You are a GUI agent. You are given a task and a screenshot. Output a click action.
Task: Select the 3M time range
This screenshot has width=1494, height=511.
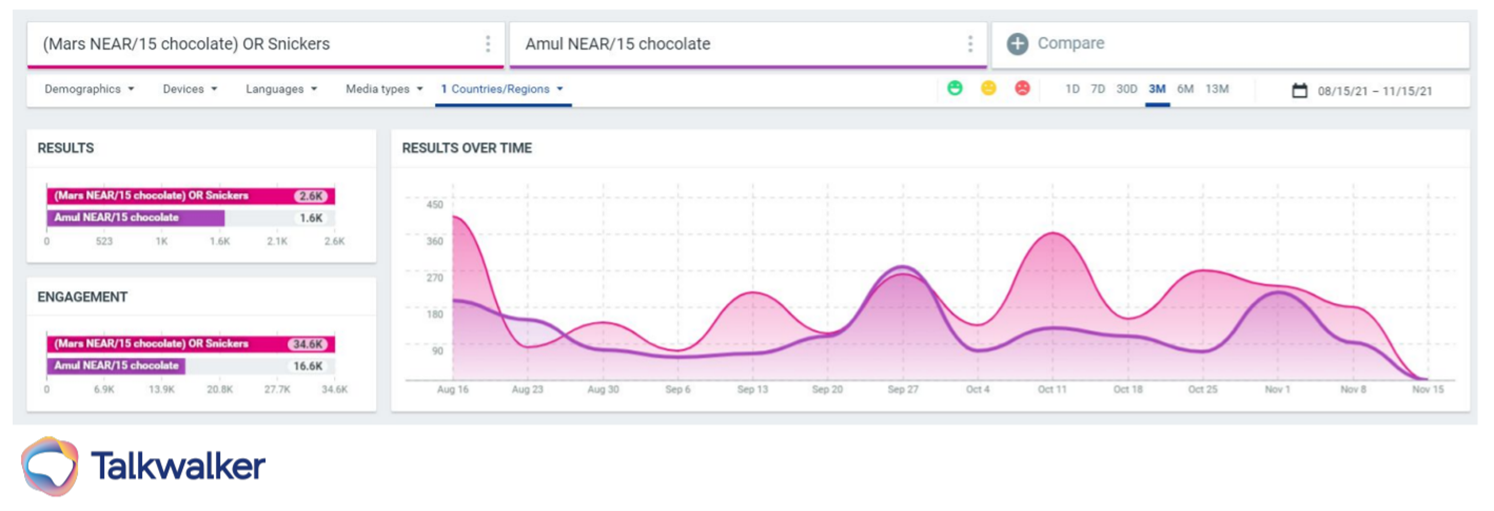(1157, 89)
